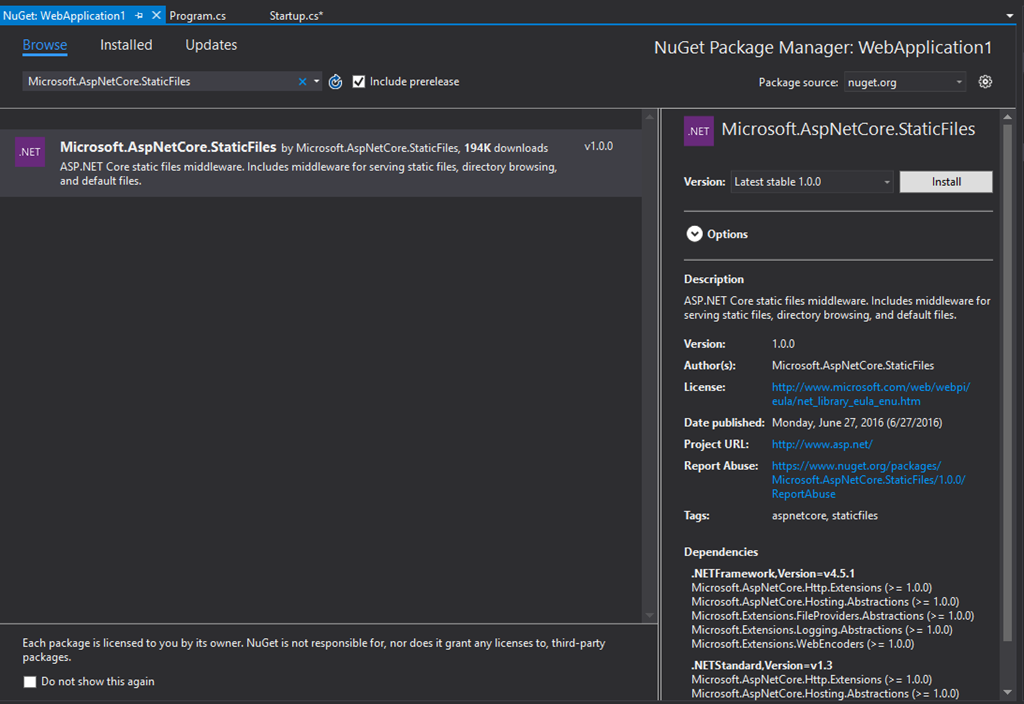Click '.NETFramework,Version=v4.5.1' dependency group

tap(773, 573)
